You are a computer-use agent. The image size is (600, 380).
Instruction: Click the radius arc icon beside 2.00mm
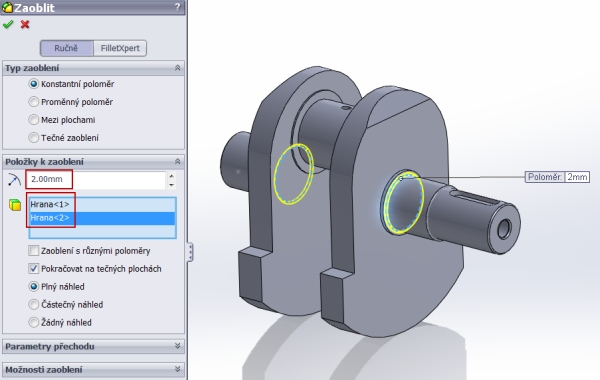click(x=14, y=179)
